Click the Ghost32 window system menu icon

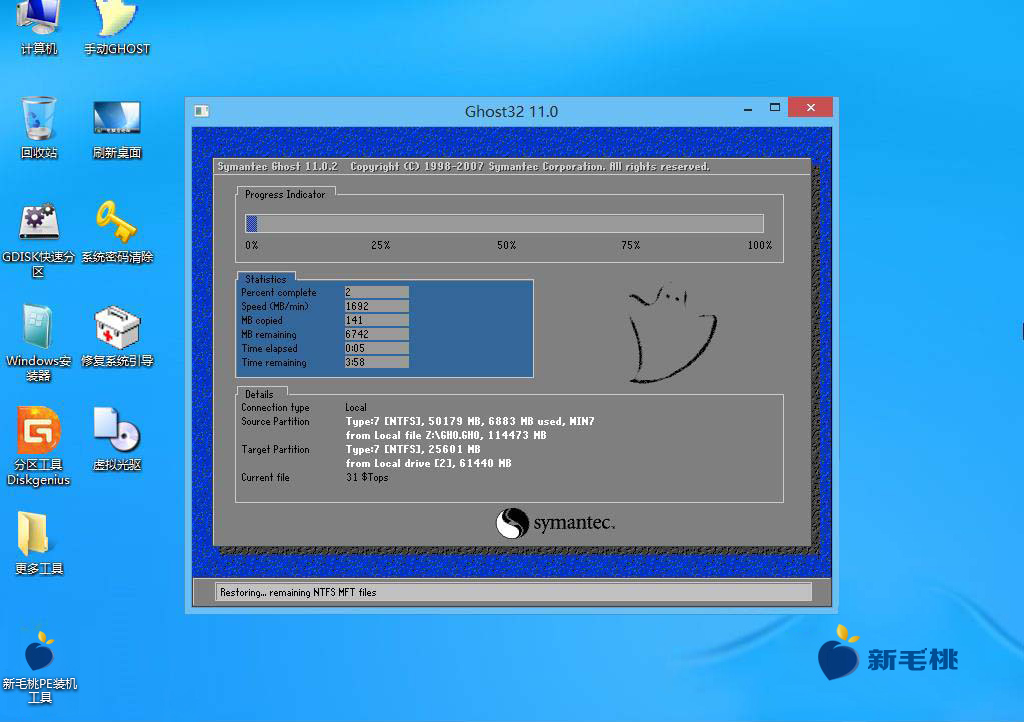(x=201, y=111)
